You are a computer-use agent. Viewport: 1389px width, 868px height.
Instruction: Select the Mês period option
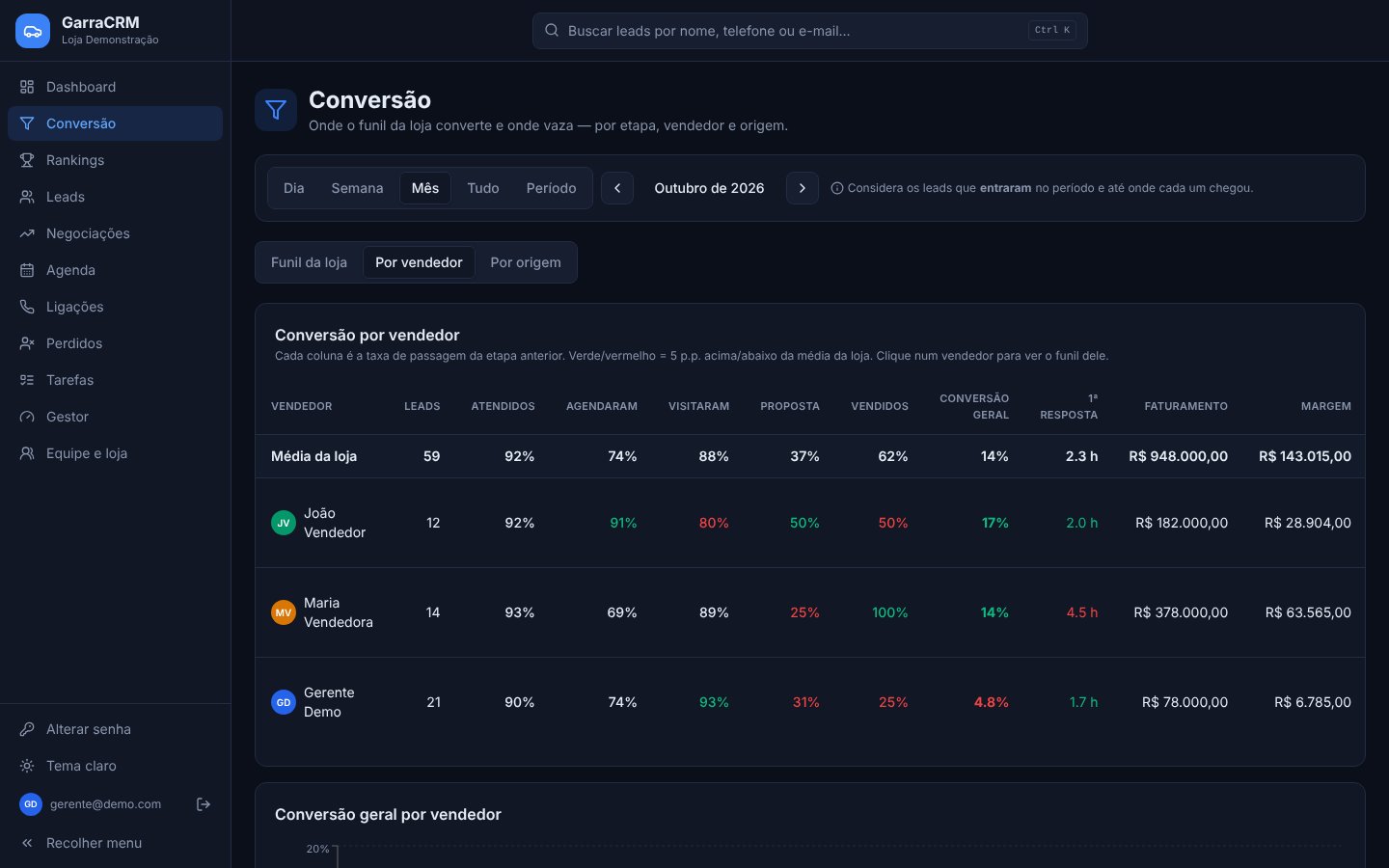pyautogui.click(x=425, y=188)
